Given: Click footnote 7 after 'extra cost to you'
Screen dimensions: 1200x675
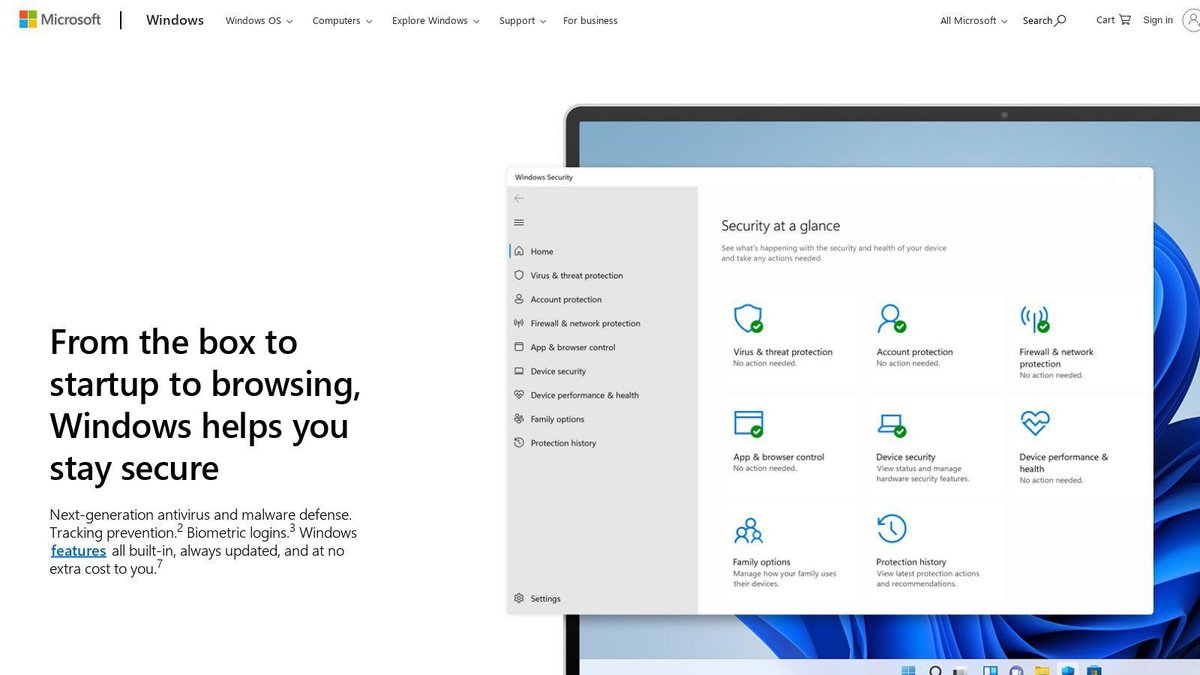Looking at the screenshot, I should 159,565.
